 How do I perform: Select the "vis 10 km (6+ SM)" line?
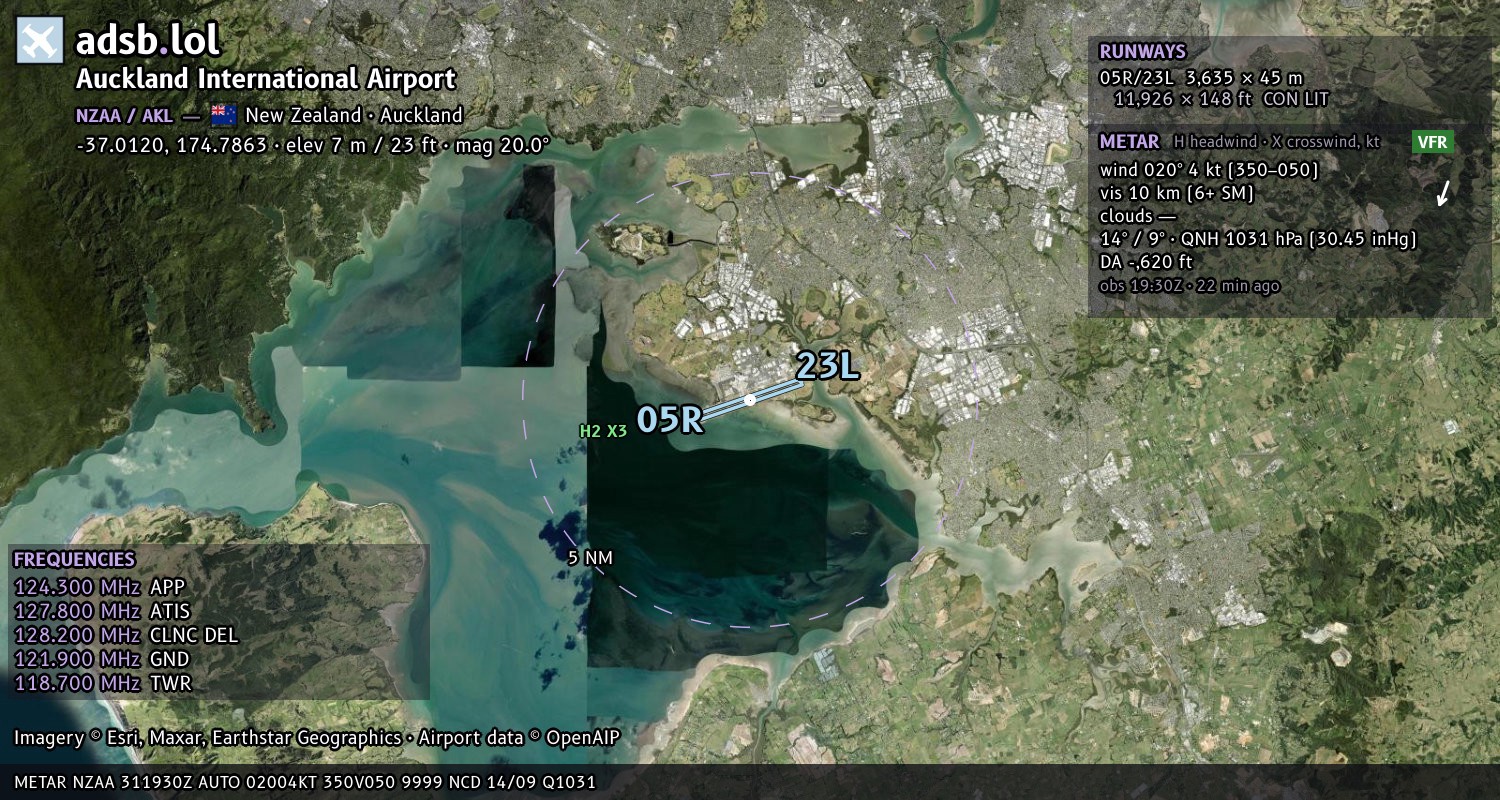point(1176,193)
